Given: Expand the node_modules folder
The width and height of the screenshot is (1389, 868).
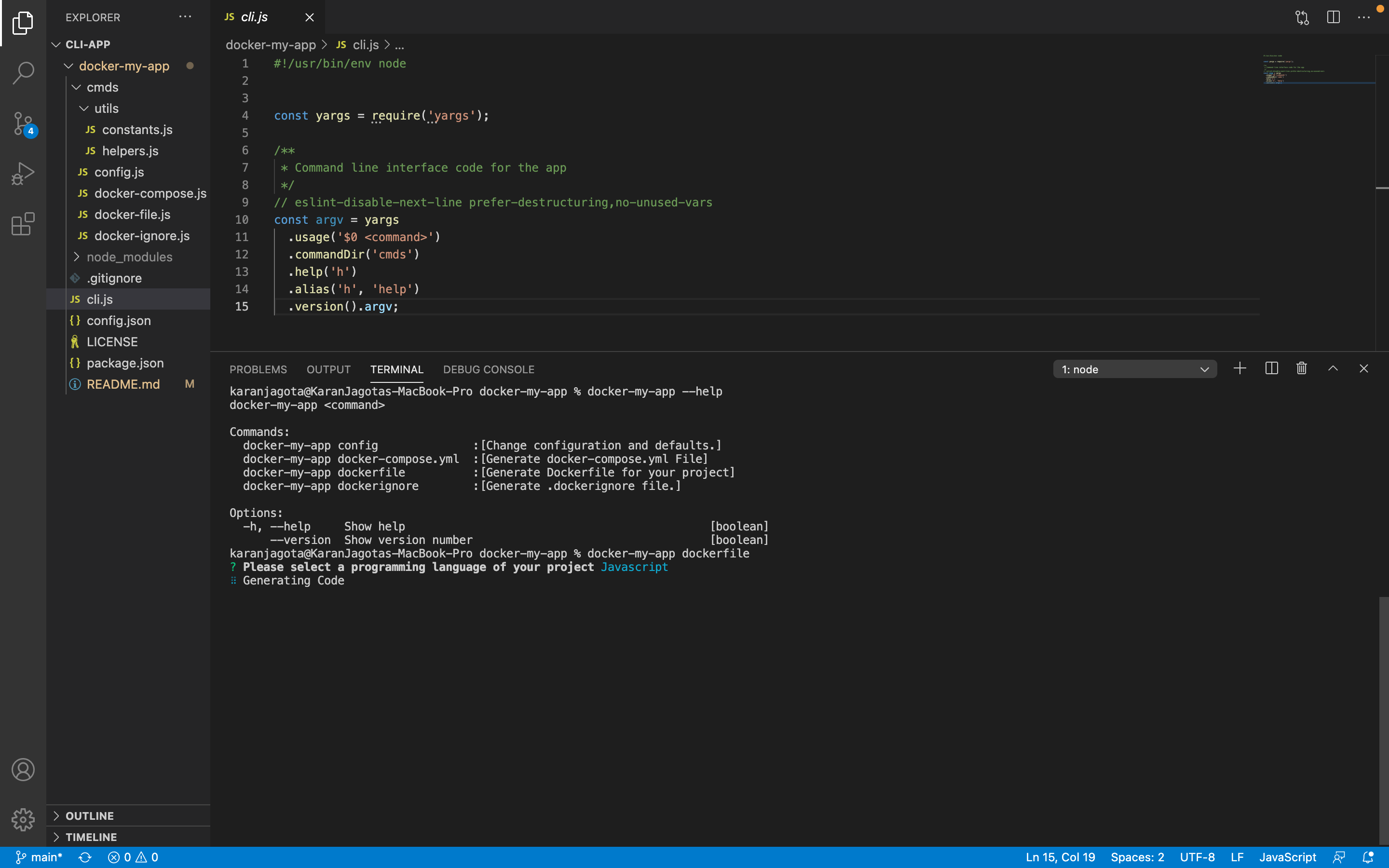Looking at the screenshot, I should click(129, 257).
